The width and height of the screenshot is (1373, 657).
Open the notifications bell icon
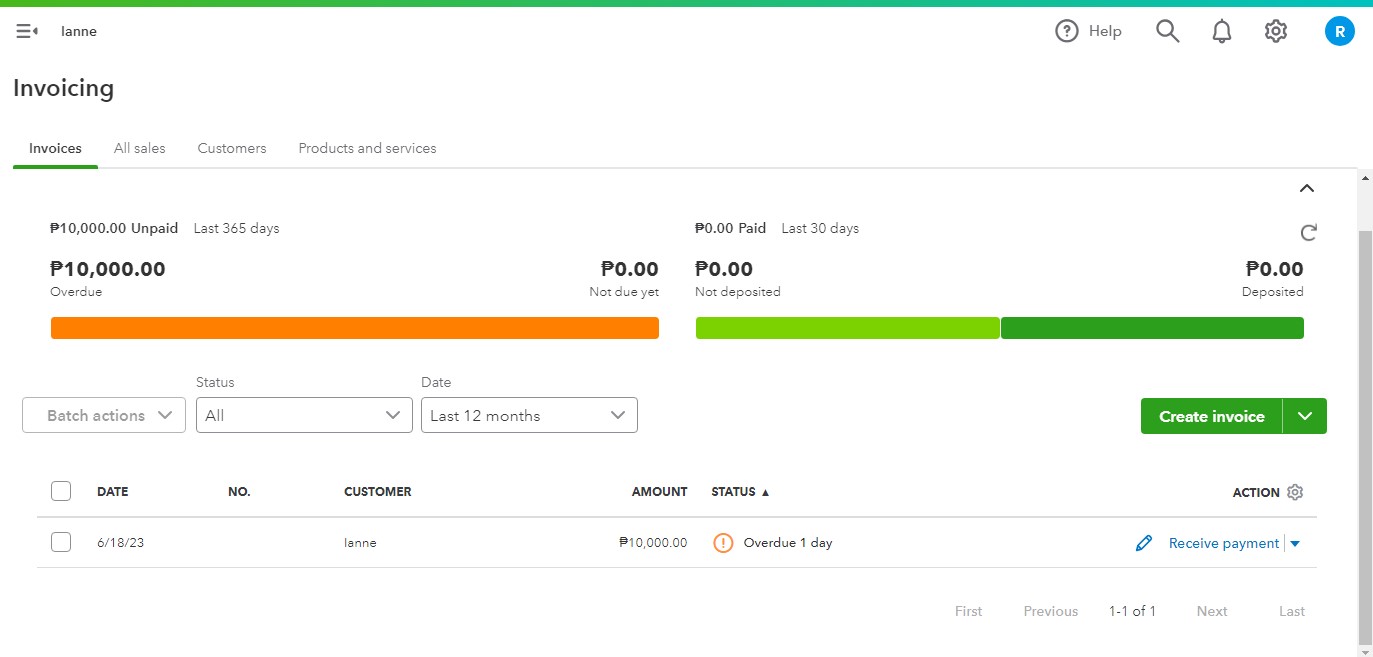(1221, 31)
